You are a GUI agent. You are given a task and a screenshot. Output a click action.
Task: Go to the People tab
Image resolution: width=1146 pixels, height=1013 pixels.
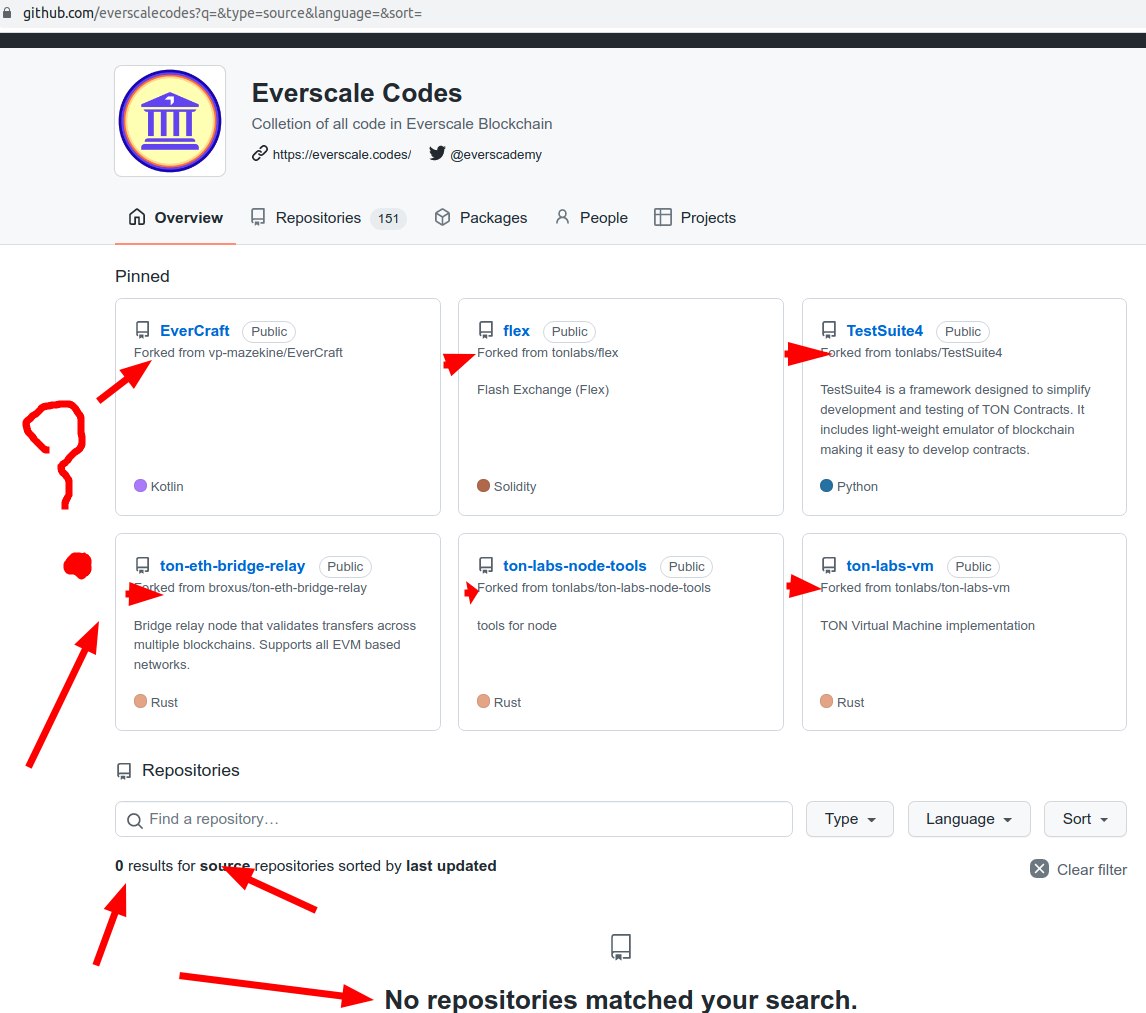[x=591, y=218]
